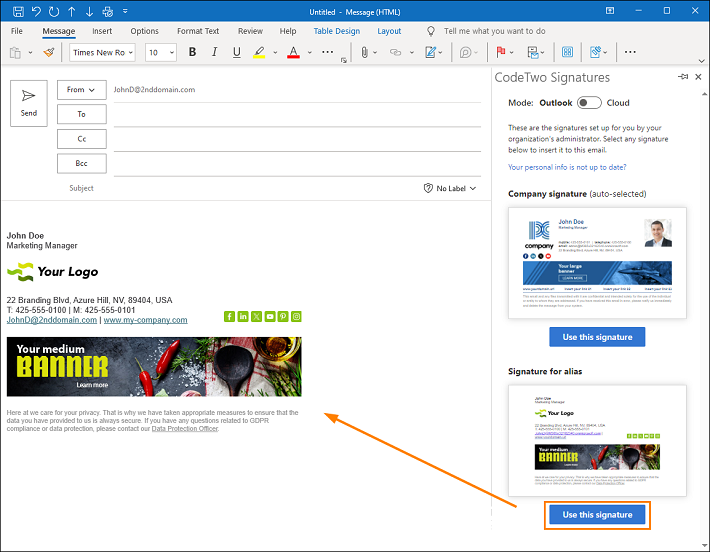Image resolution: width=710 pixels, height=552 pixels.
Task: Select the Format Painter brush icon
Action: [49, 53]
